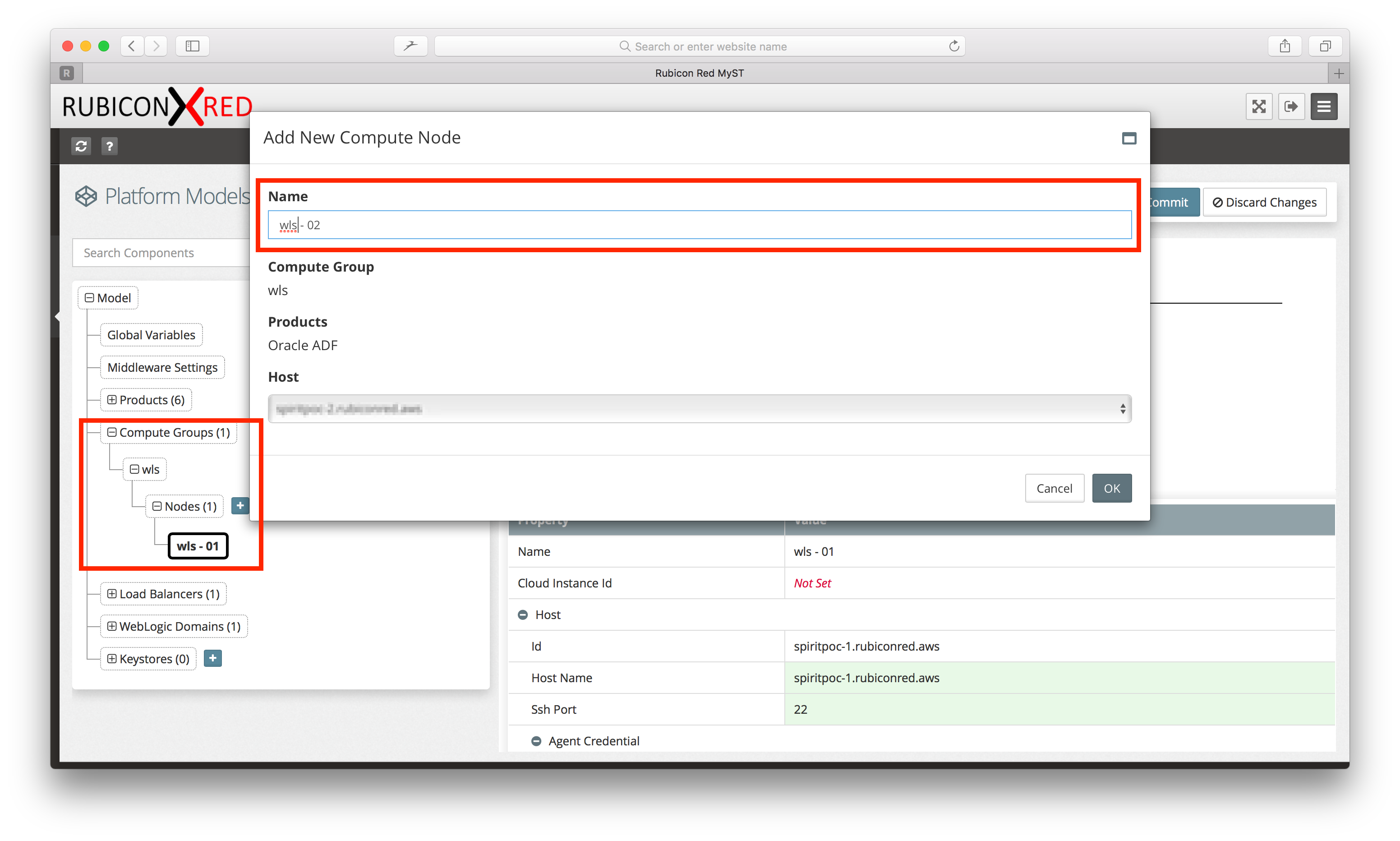Collapse the Host property section
1400x841 pixels.
(523, 615)
